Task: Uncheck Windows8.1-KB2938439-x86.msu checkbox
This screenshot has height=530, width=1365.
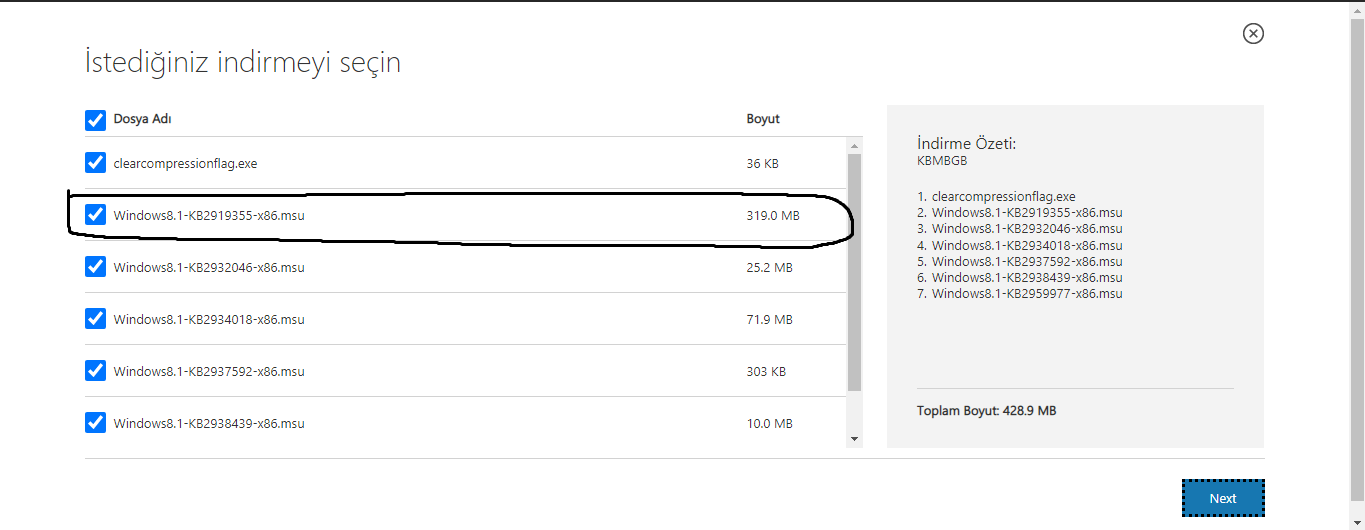Action: (95, 423)
